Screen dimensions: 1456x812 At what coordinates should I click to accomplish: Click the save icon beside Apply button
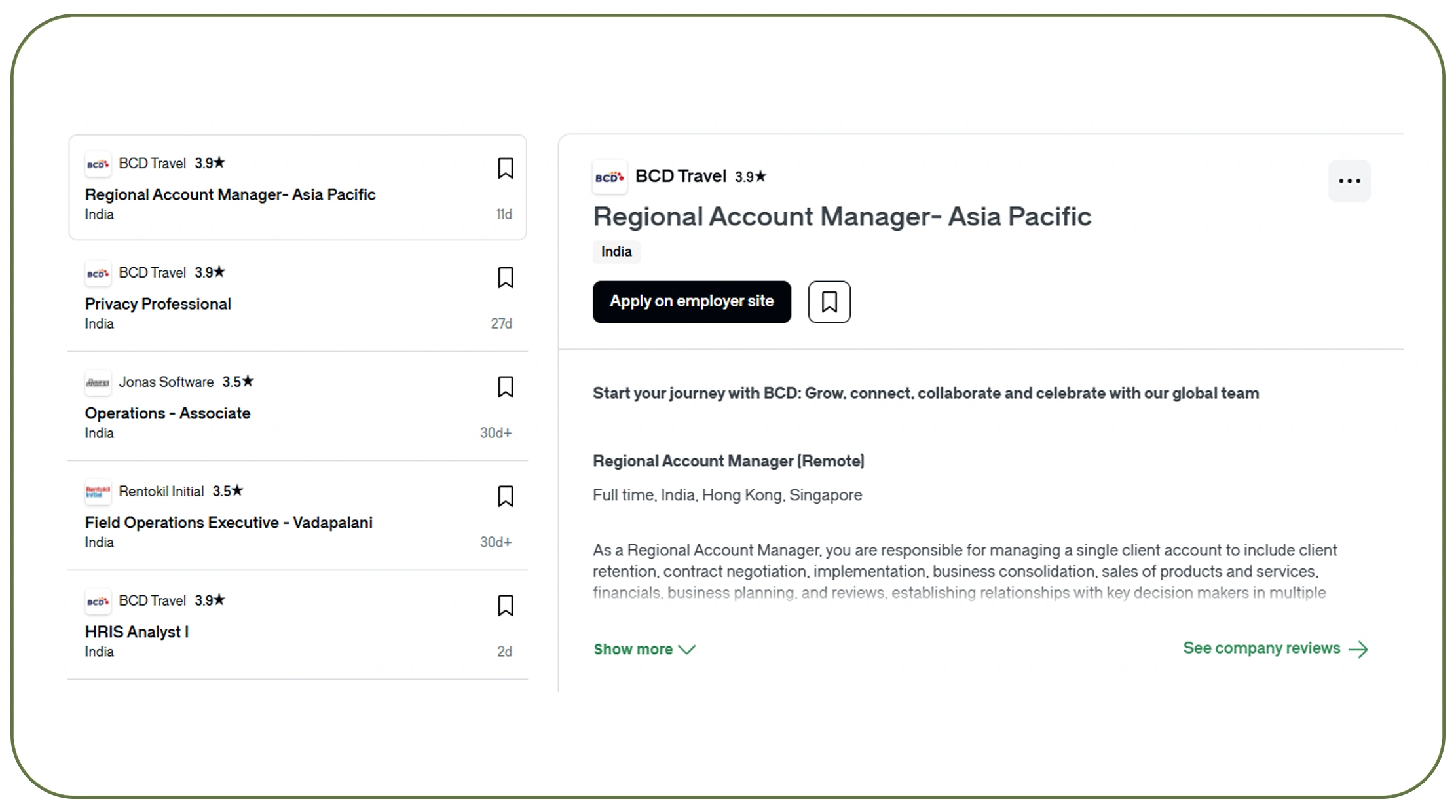point(829,302)
